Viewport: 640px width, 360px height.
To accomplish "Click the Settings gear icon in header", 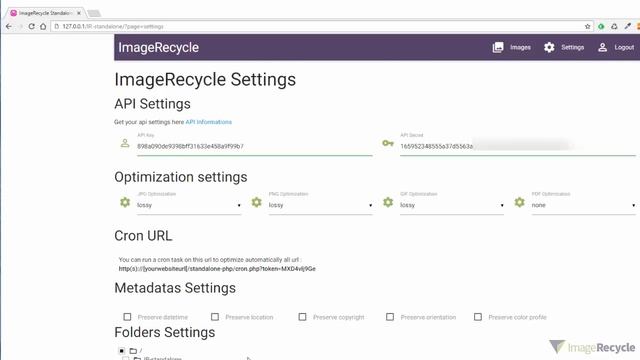I will pos(549,47).
